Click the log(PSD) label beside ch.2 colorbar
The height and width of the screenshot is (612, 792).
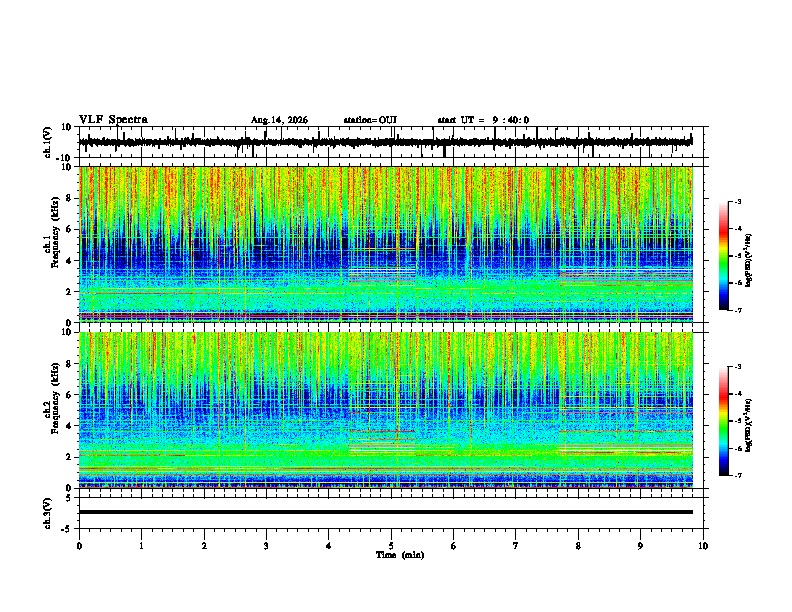(749, 425)
